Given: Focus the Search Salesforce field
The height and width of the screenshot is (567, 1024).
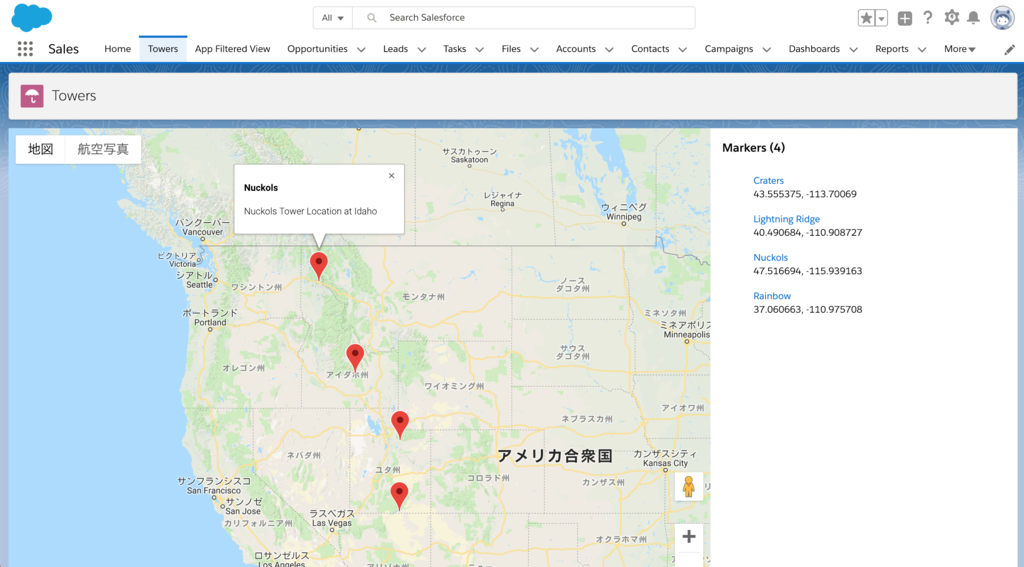Looking at the screenshot, I should tap(524, 18).
